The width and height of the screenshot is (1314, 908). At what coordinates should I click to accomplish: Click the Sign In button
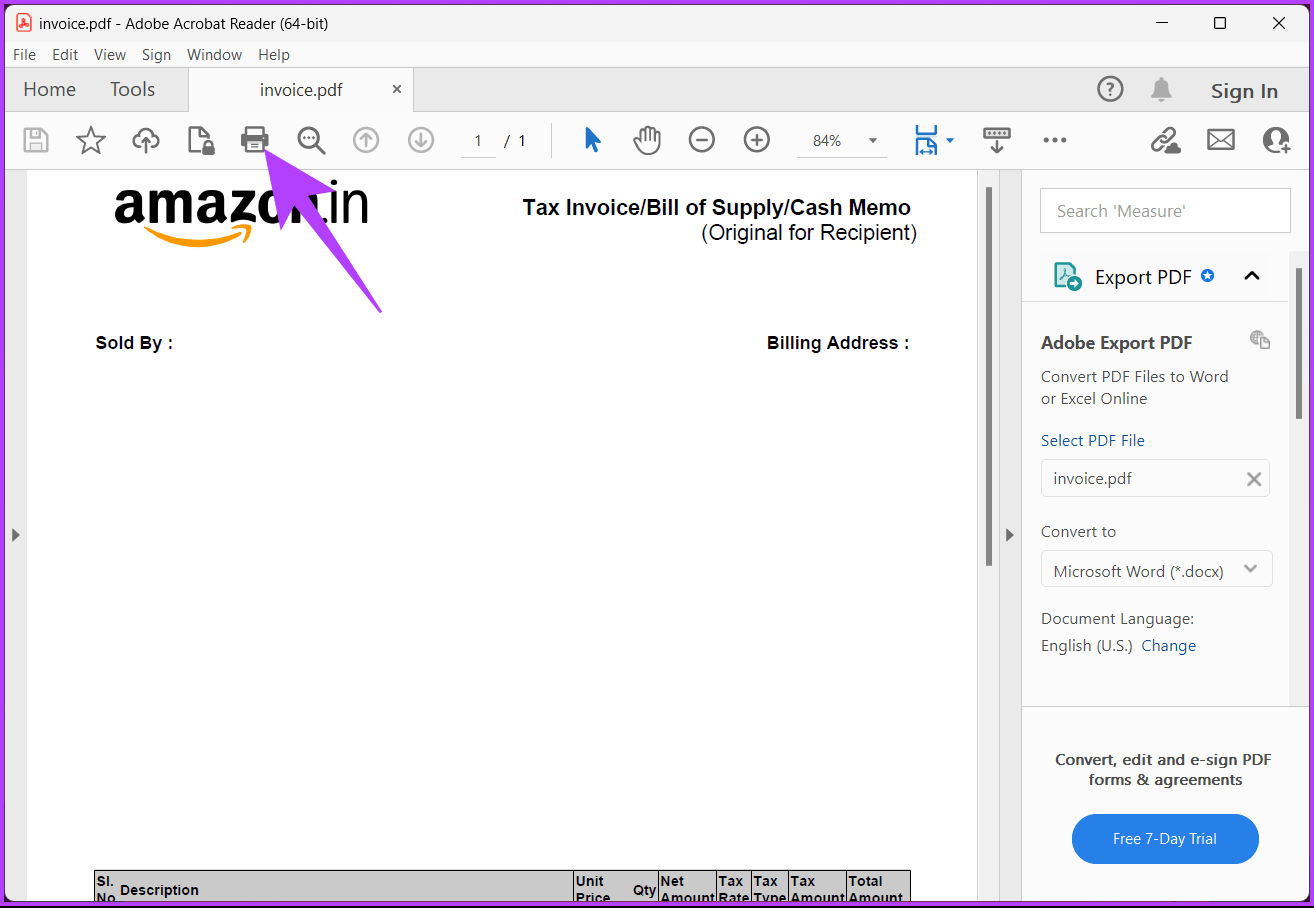(x=1244, y=91)
